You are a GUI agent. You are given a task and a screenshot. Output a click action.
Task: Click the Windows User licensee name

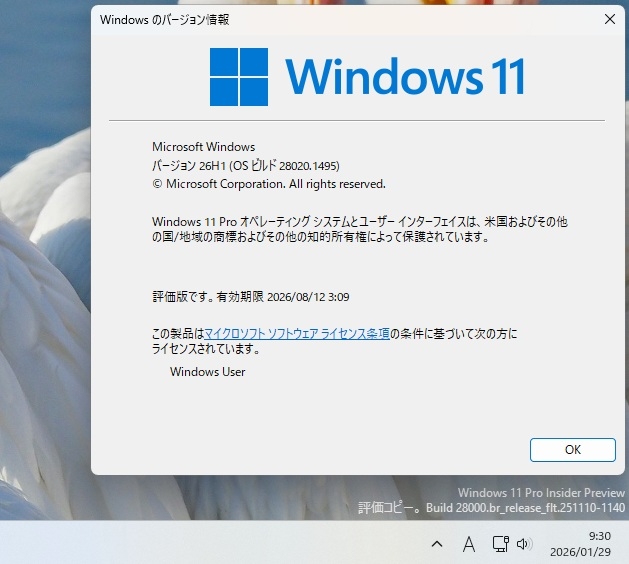(207, 372)
